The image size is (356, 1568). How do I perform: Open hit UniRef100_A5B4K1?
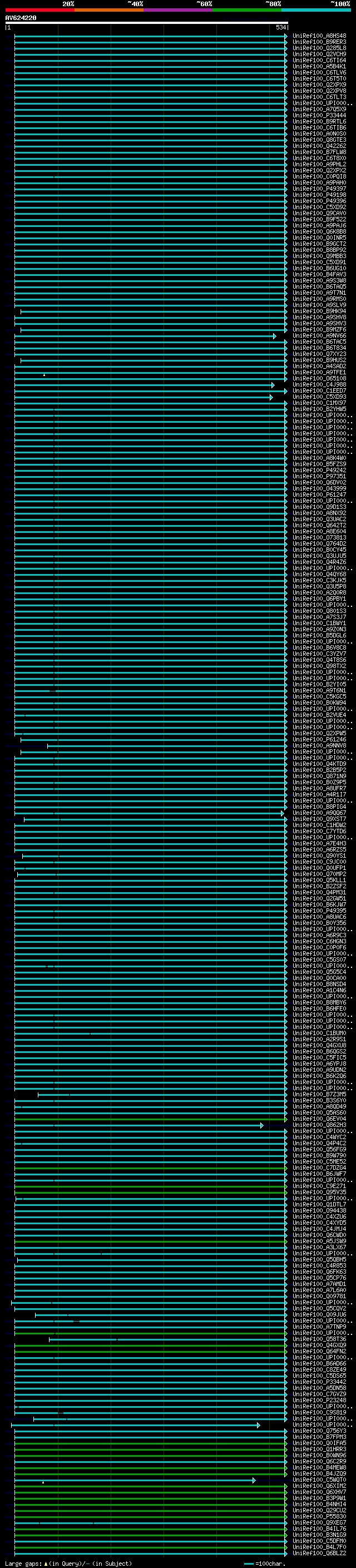pyautogui.click(x=319, y=66)
